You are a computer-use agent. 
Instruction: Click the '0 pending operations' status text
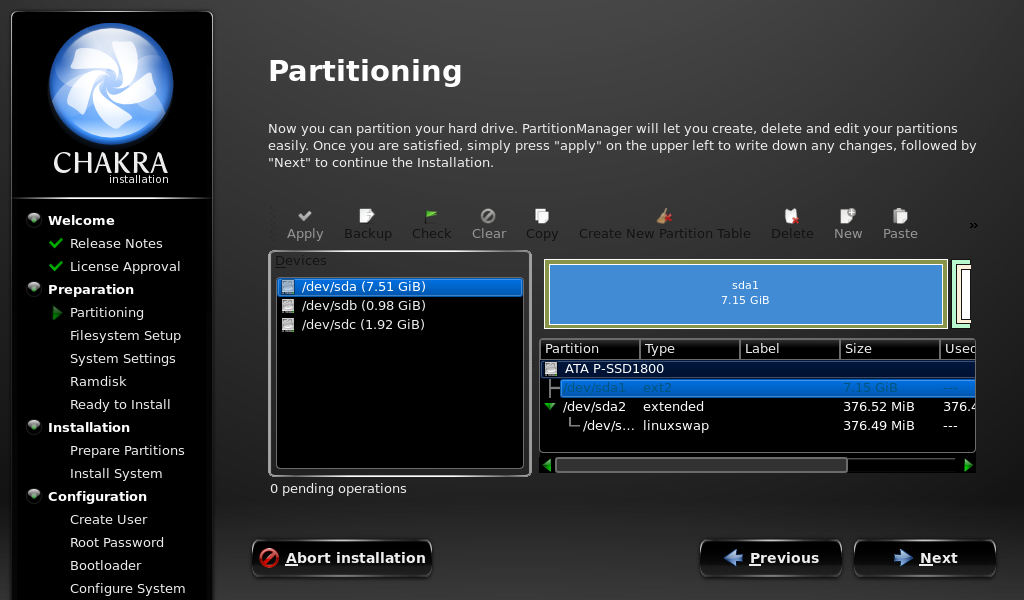point(338,489)
